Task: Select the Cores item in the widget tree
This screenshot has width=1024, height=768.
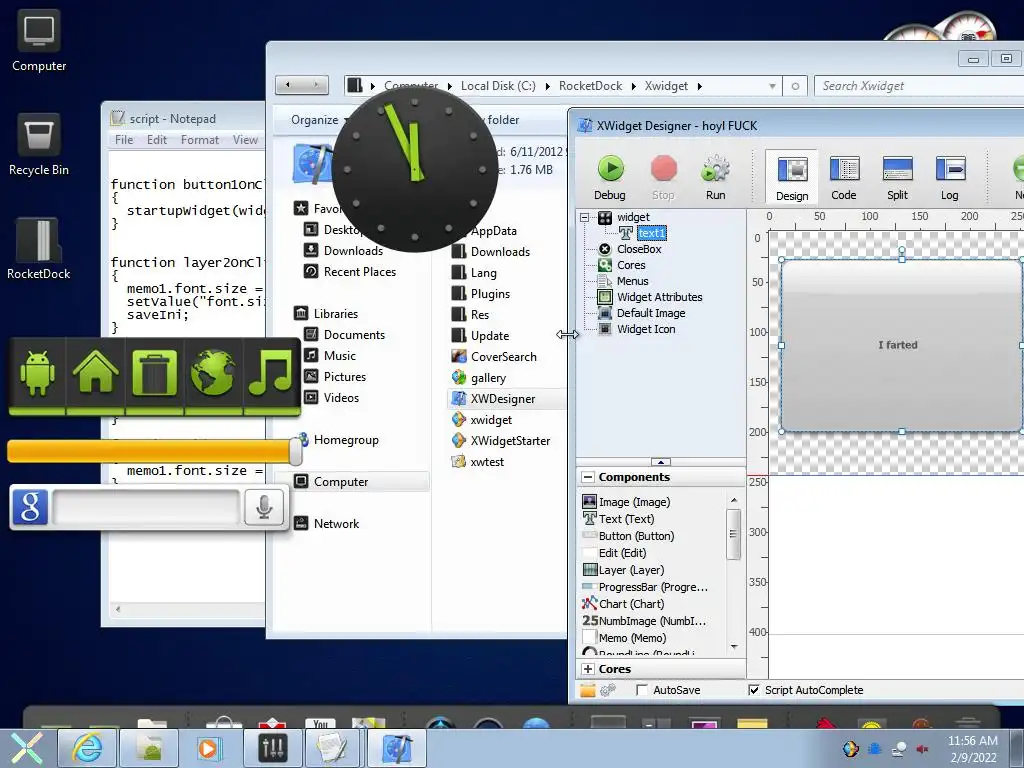Action: (x=631, y=265)
